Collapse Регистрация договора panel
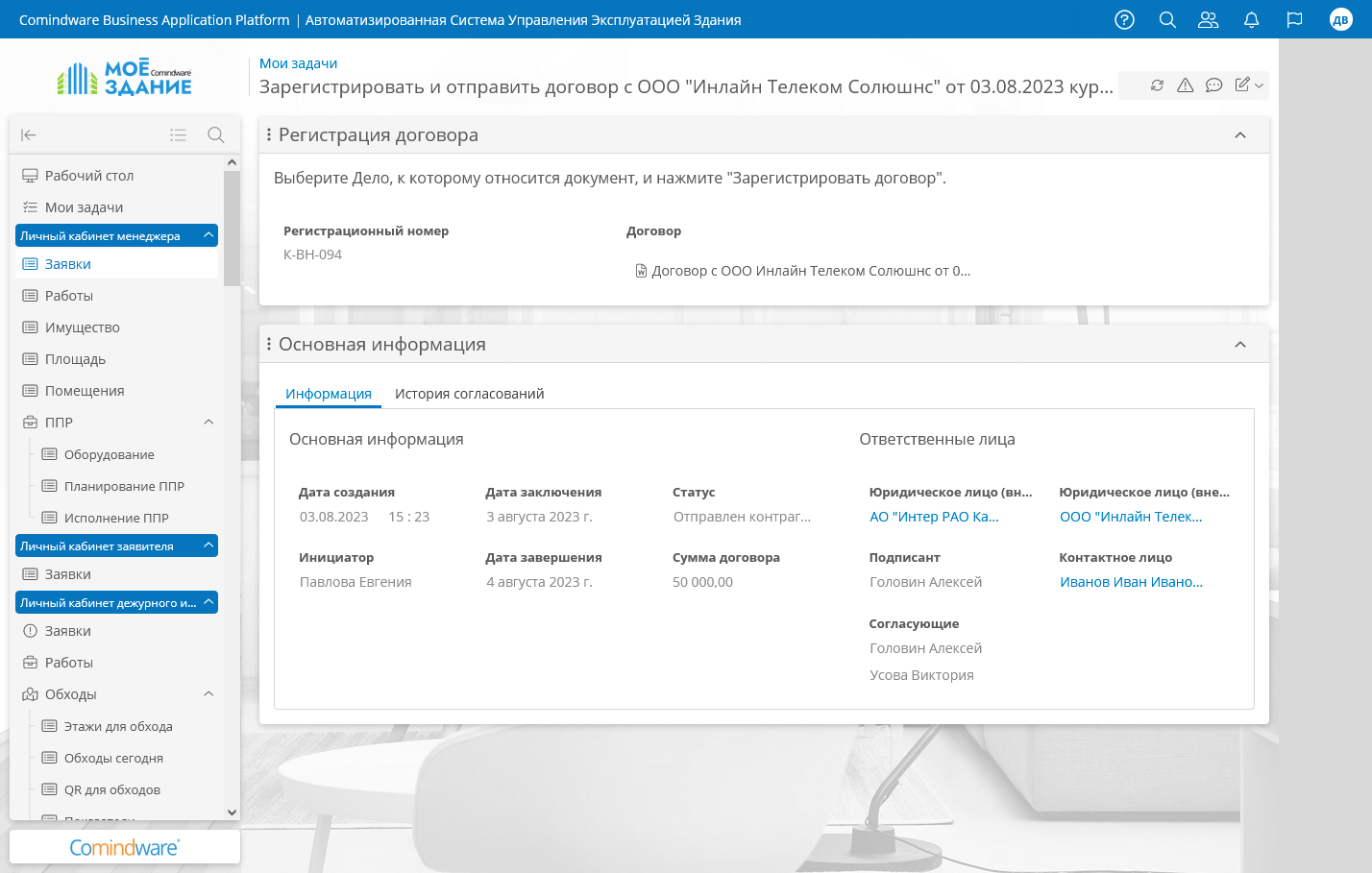Screen dimensions: 1372x873 [x=1240, y=135]
